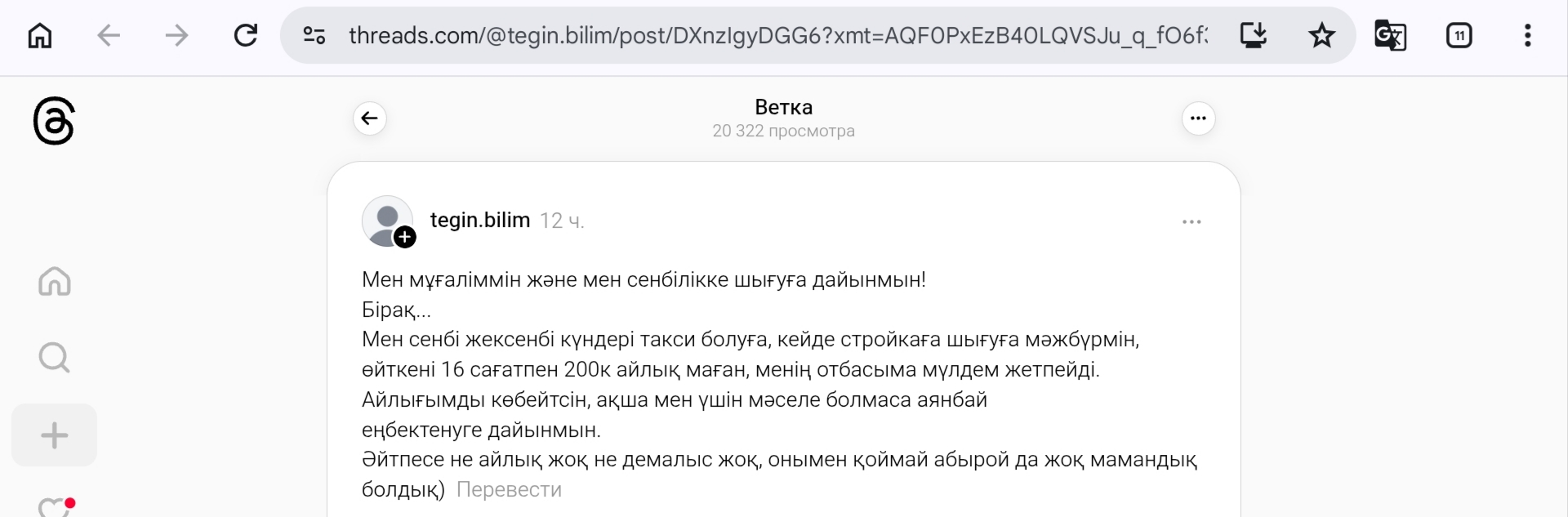The height and width of the screenshot is (517, 1568).
Task: Create a new thread with plus button
Action: click(55, 435)
